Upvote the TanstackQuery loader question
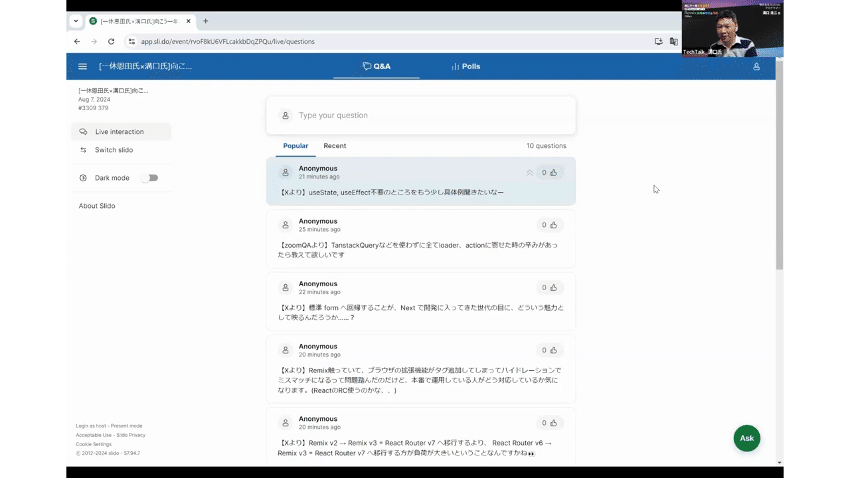Viewport: 850px width, 478px height. pos(550,225)
